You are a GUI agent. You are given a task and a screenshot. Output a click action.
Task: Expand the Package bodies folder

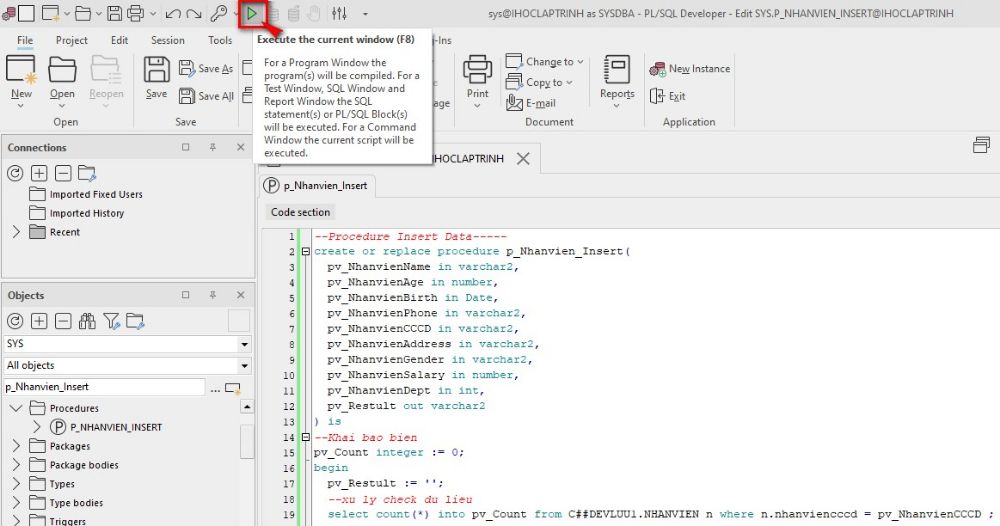click(x=16, y=465)
